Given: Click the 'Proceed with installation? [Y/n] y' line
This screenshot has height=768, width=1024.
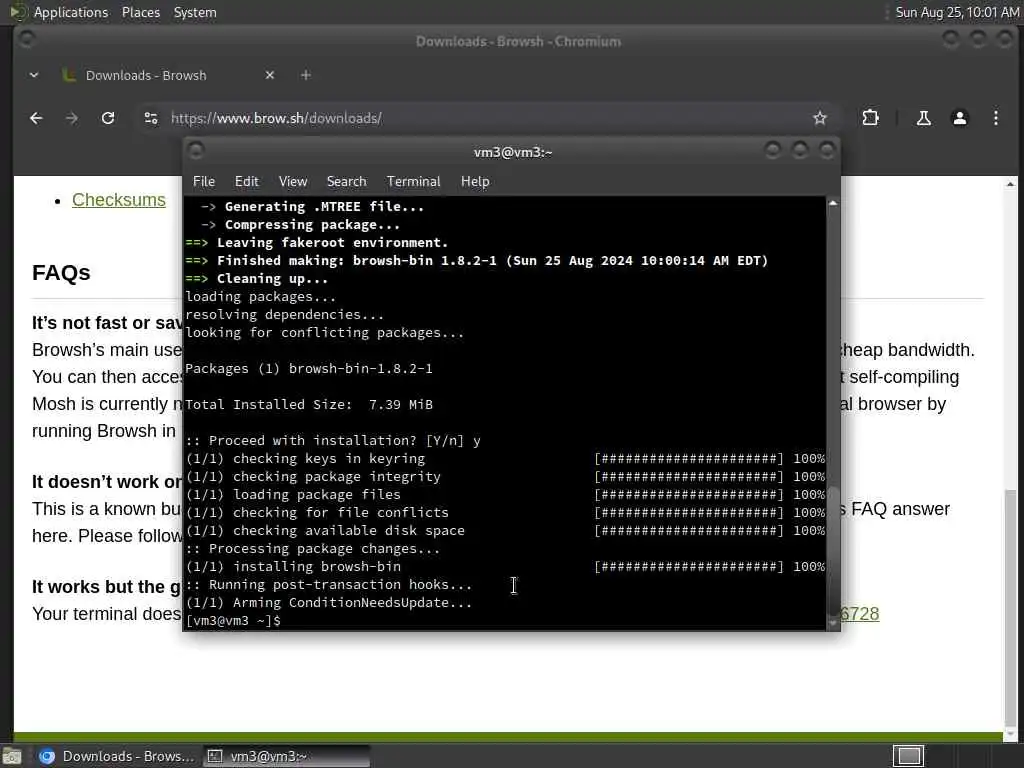Looking at the screenshot, I should click(x=333, y=440).
